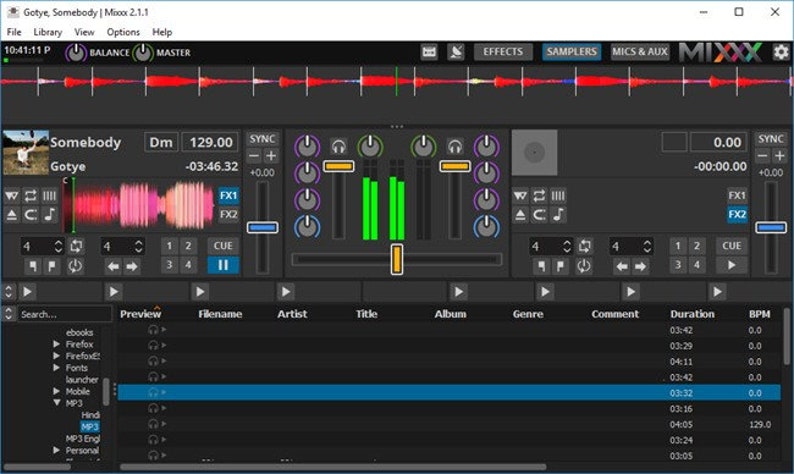Viewport: 794px width, 474px height.
Task: Pause playback on the left deck
Action: [x=223, y=265]
